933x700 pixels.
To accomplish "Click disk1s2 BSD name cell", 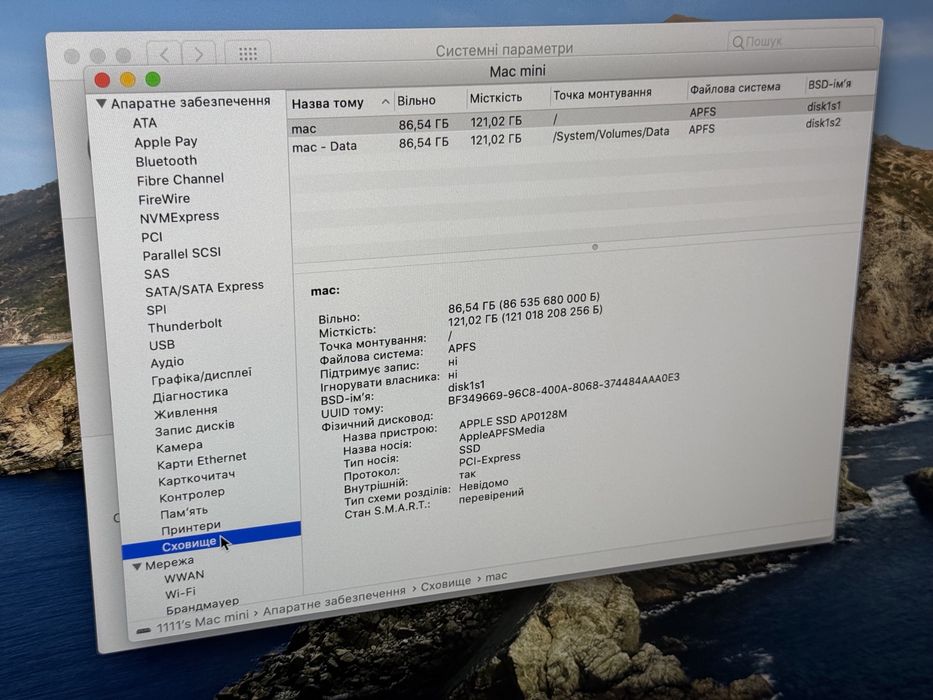I will pyautogui.click(x=823, y=123).
